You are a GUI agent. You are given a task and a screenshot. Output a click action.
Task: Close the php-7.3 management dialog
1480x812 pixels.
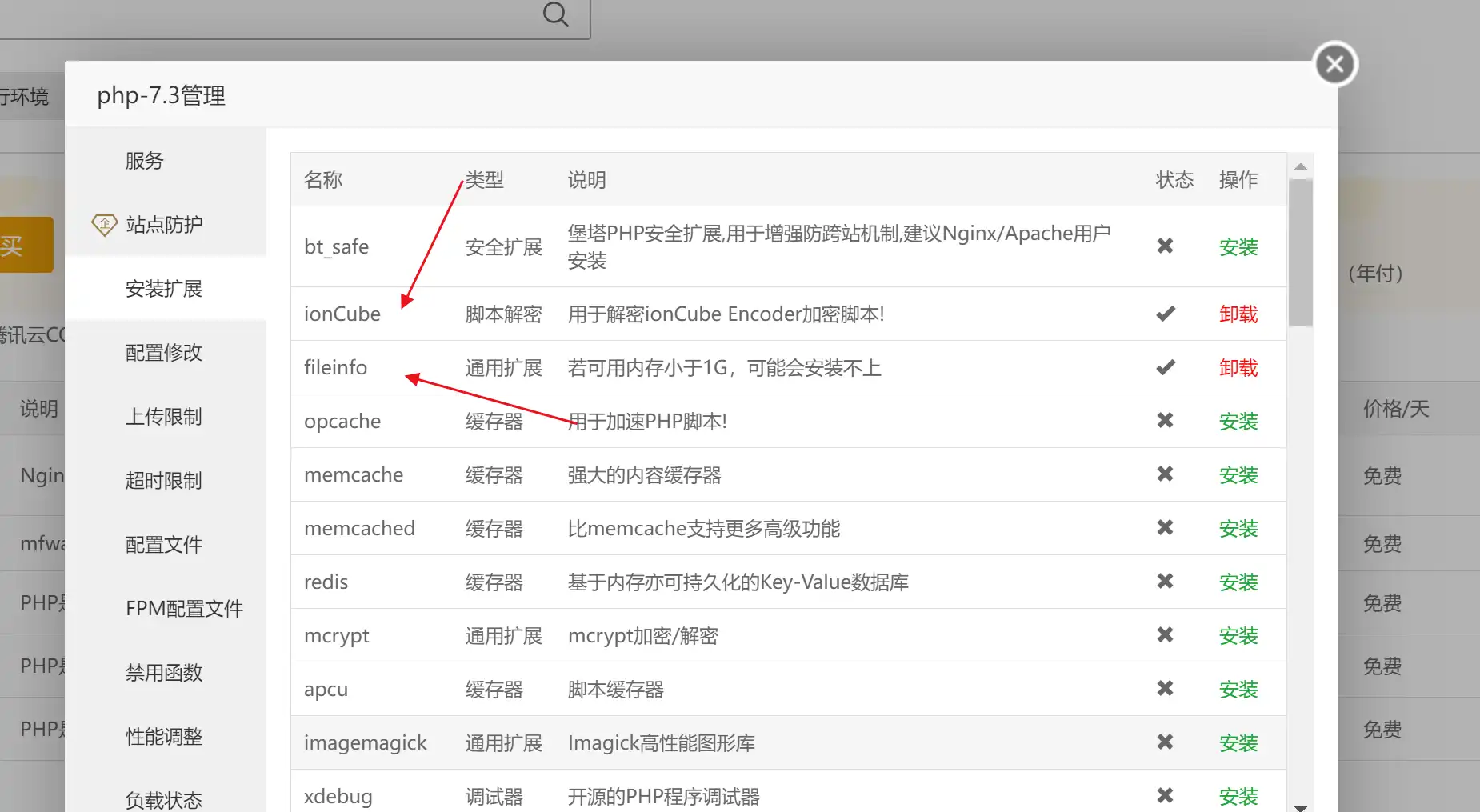(x=1334, y=64)
